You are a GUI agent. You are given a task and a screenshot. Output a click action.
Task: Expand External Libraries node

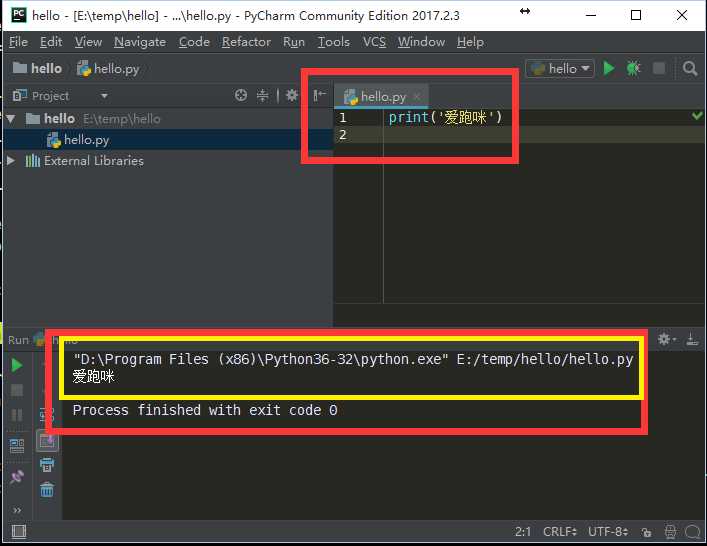pyautogui.click(x=11, y=161)
